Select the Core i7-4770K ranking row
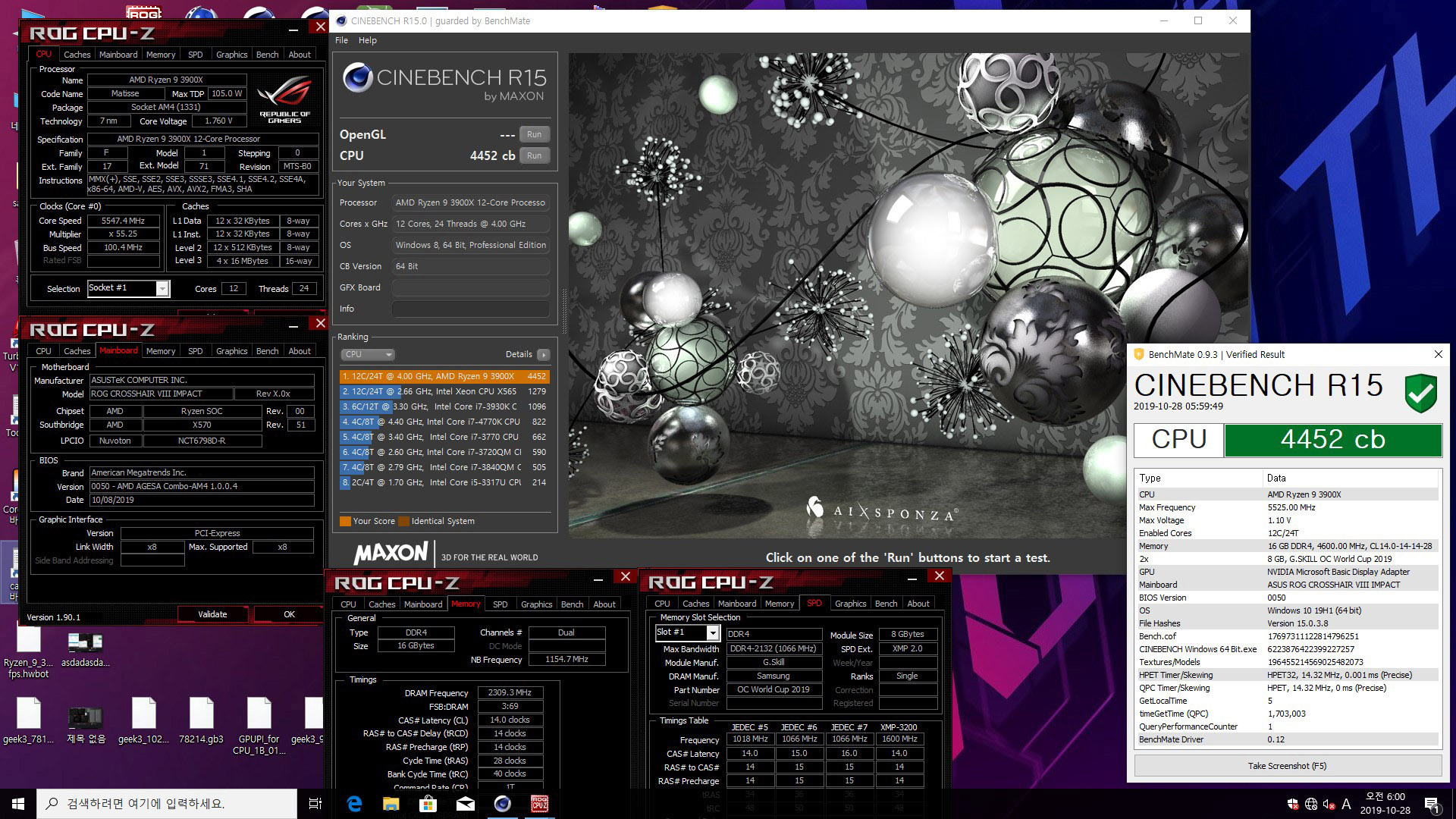Viewport: 1456px width, 819px height. (x=444, y=422)
